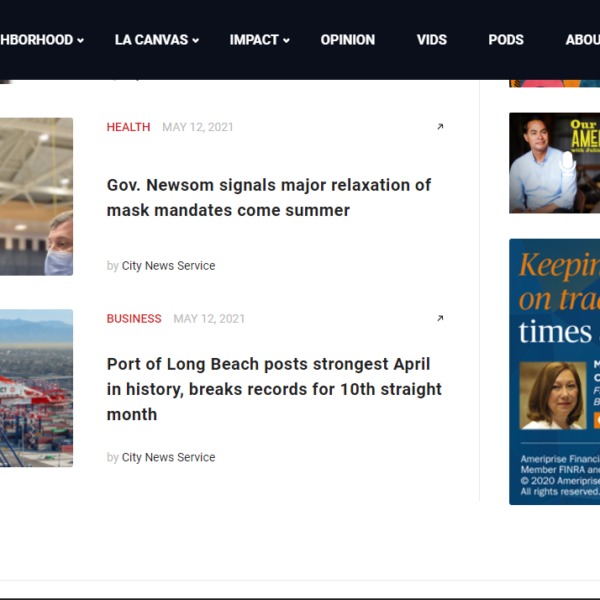
Task: Open the Gov. Newsom mask mandates headline
Action: pos(269,198)
